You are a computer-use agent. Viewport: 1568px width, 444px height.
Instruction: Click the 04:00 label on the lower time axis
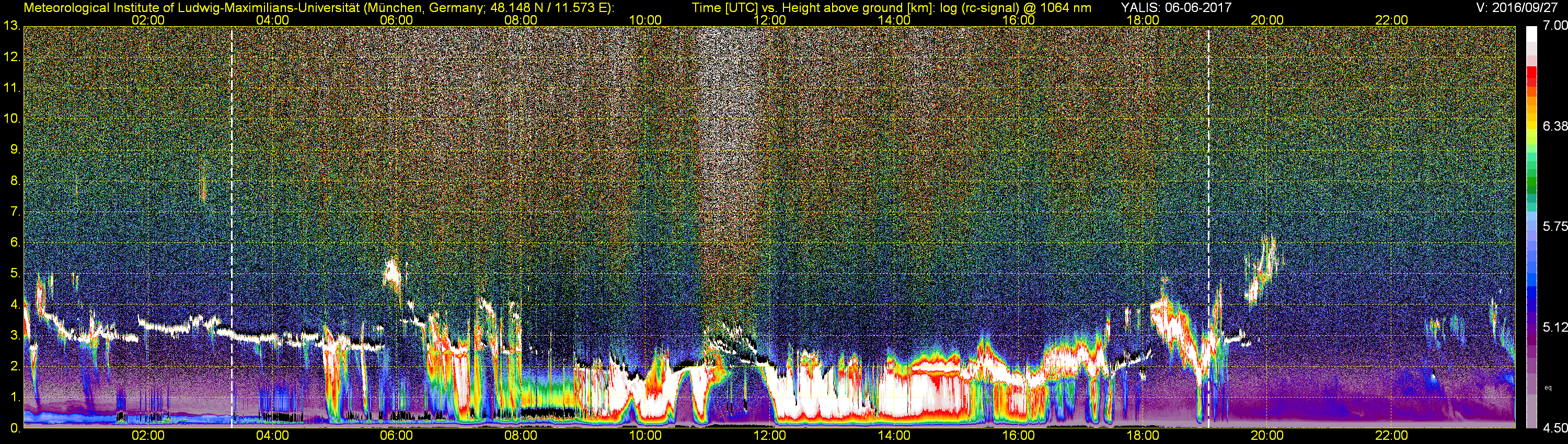[272, 436]
